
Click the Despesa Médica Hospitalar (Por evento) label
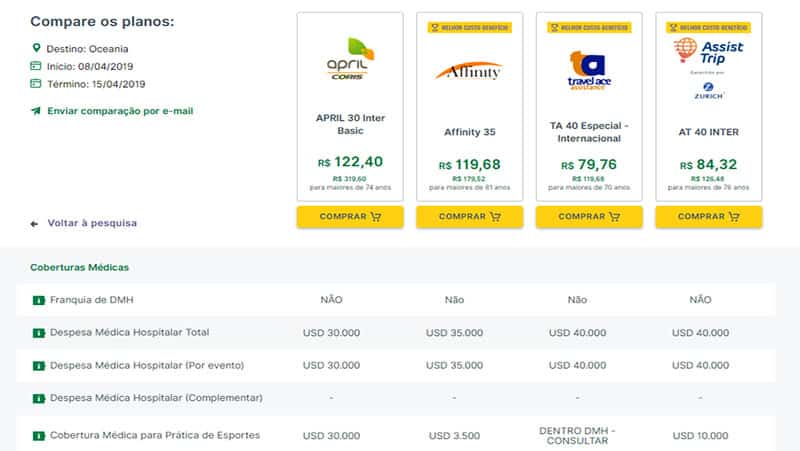pyautogui.click(x=147, y=365)
